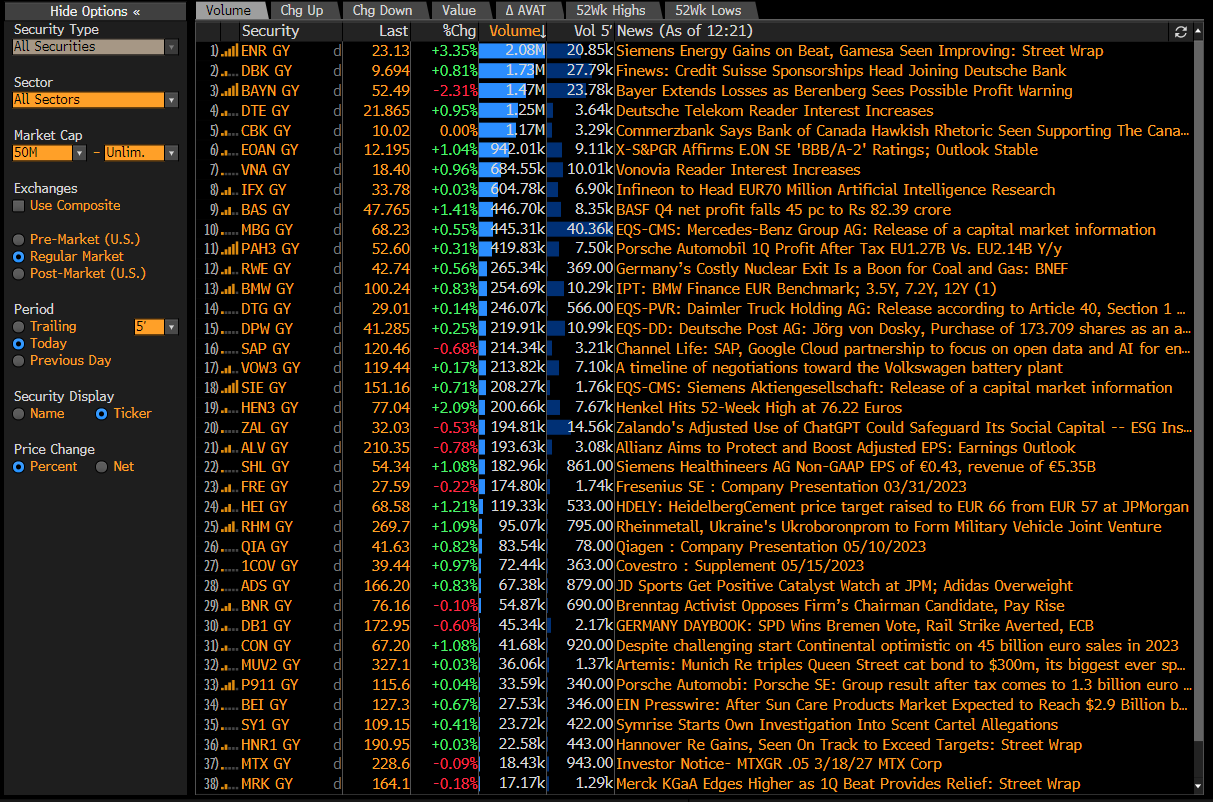Click the chart icon beside ALV GY
Viewport: 1213px width, 802px height.
[x=229, y=448]
